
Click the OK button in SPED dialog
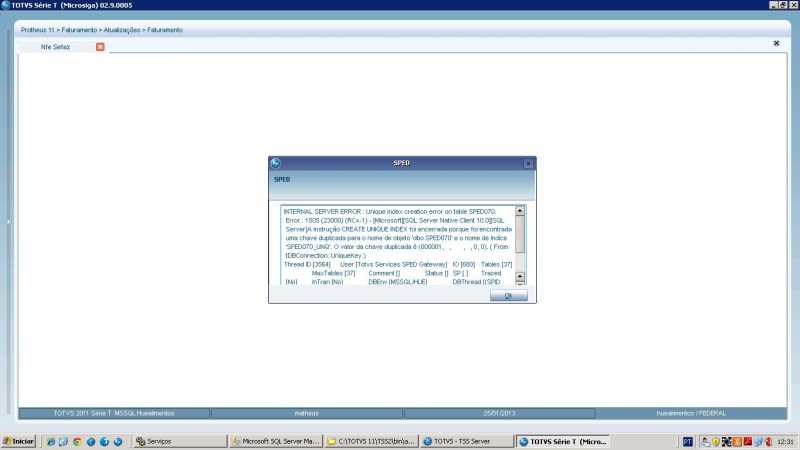point(509,296)
